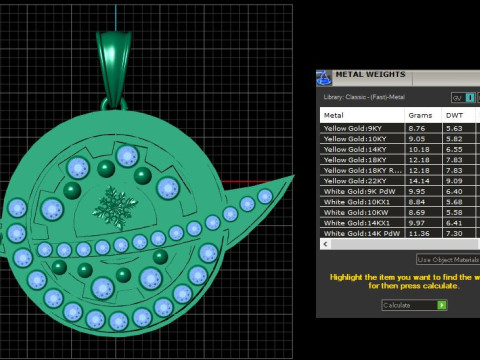Click the 5.82 DWT cell

point(459,139)
